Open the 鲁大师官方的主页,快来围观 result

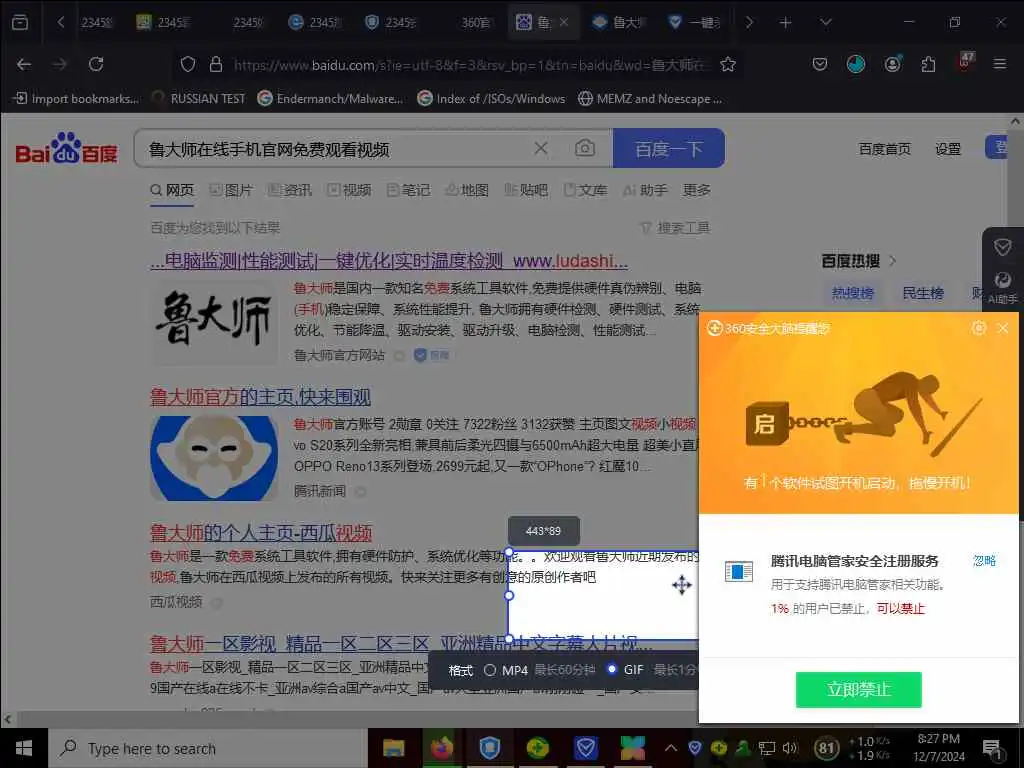click(x=261, y=397)
